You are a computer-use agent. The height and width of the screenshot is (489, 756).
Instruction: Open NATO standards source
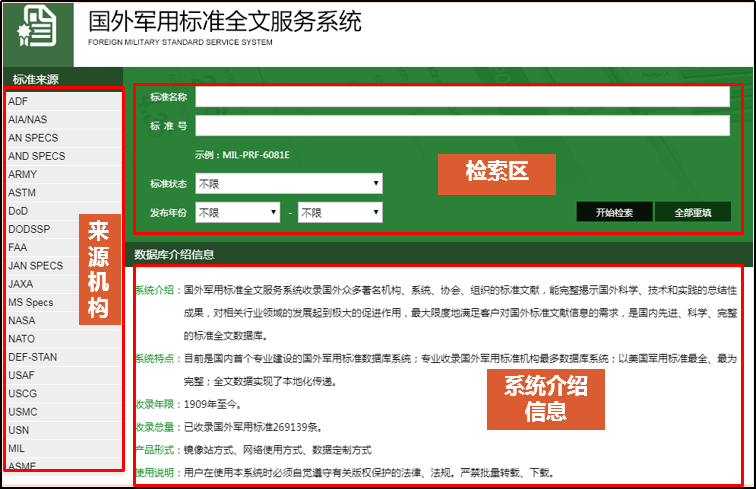(21, 339)
